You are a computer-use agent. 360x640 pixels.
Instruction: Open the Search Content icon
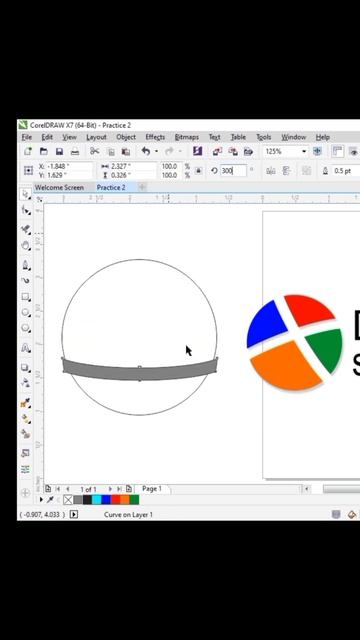[x=198, y=151]
